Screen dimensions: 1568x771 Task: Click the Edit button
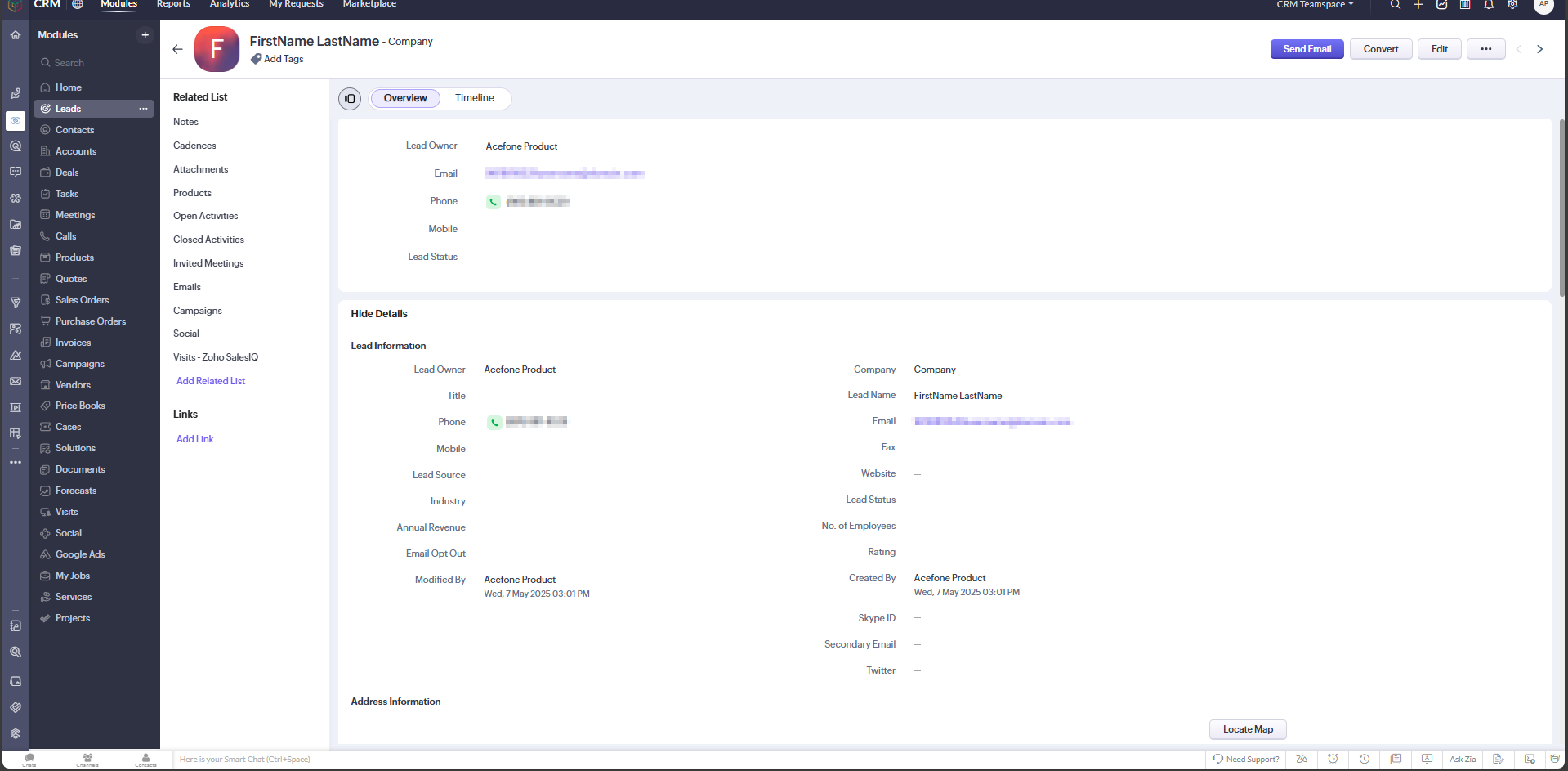click(x=1440, y=49)
